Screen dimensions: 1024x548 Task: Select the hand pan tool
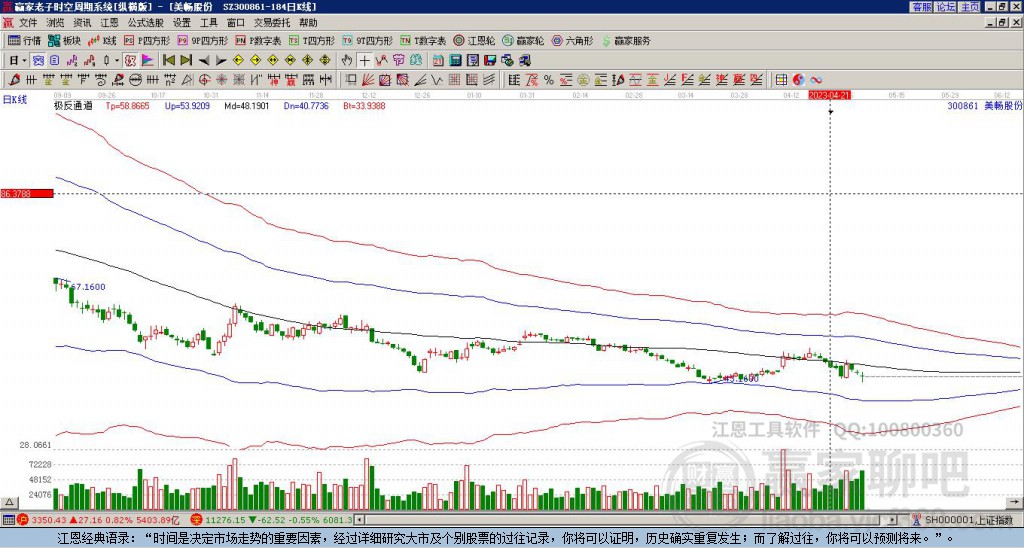tap(347, 60)
